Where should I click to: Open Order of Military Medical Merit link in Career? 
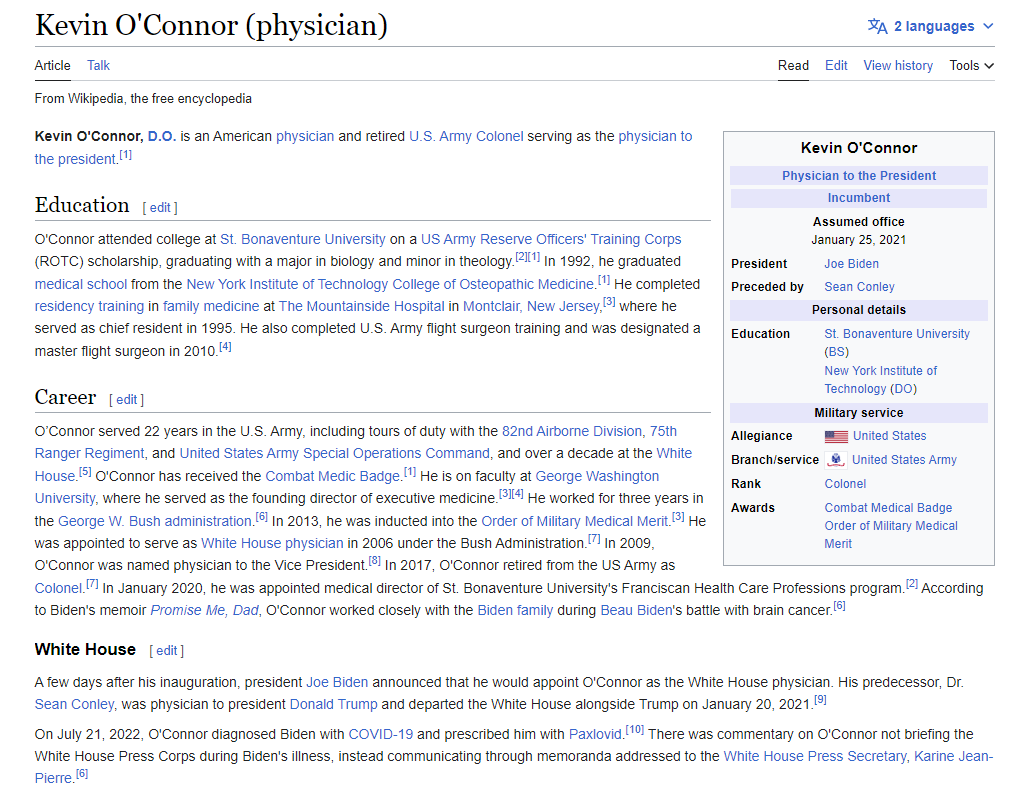(x=575, y=521)
